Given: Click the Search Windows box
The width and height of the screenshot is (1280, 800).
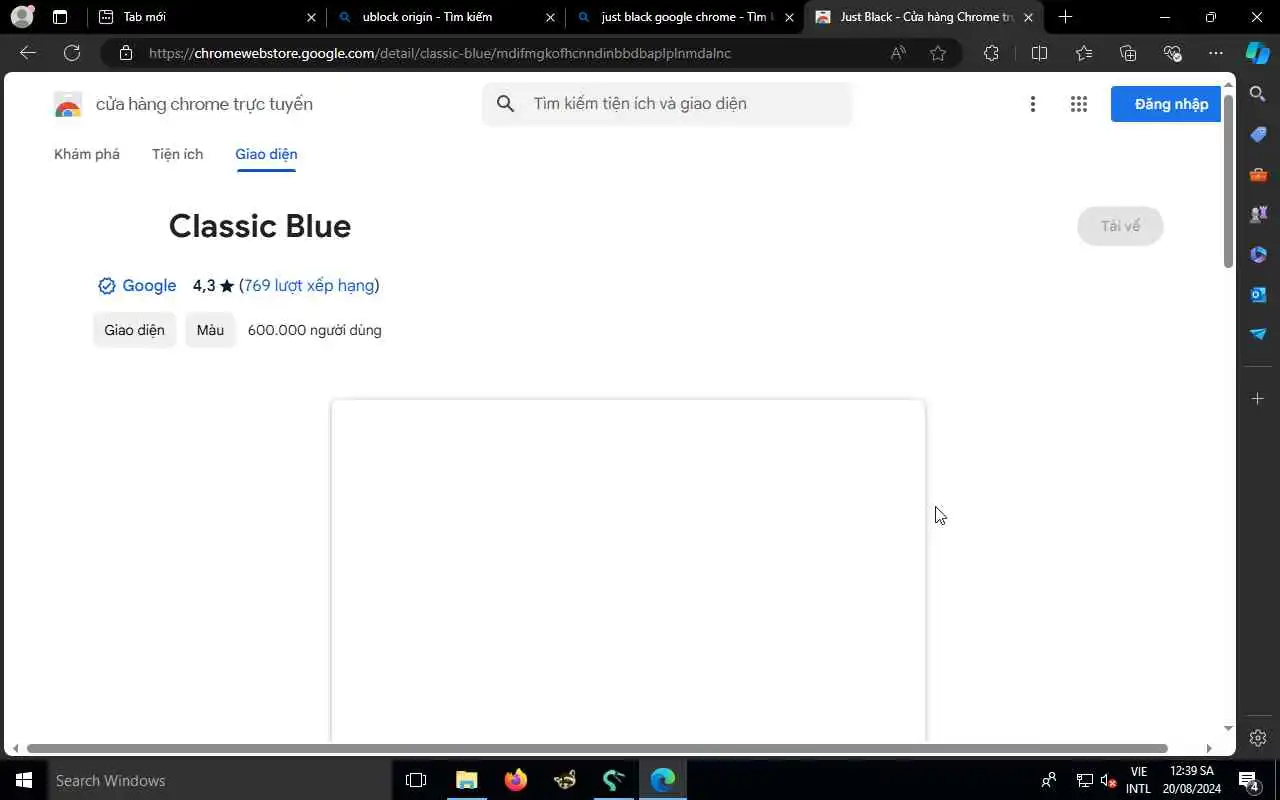Looking at the screenshot, I should 218,780.
